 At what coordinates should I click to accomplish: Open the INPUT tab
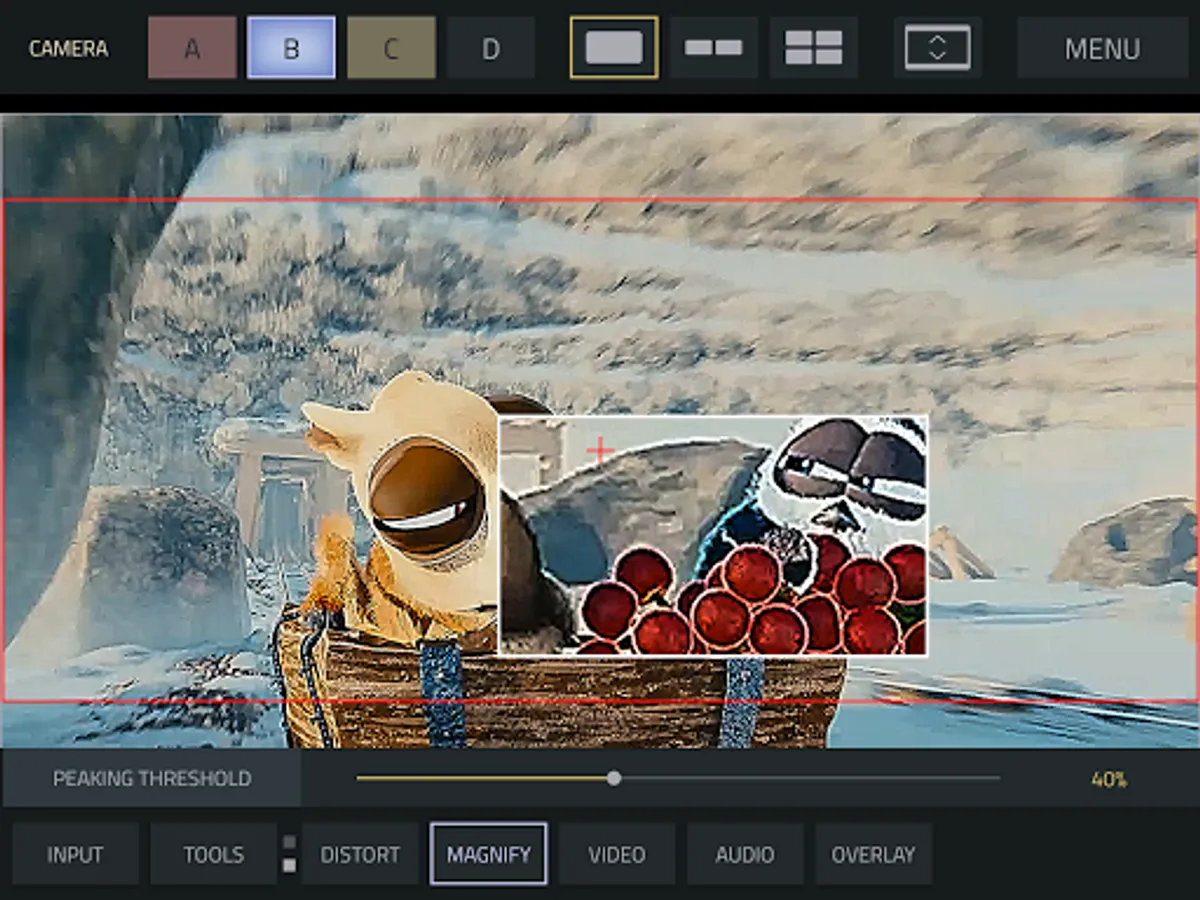75,854
